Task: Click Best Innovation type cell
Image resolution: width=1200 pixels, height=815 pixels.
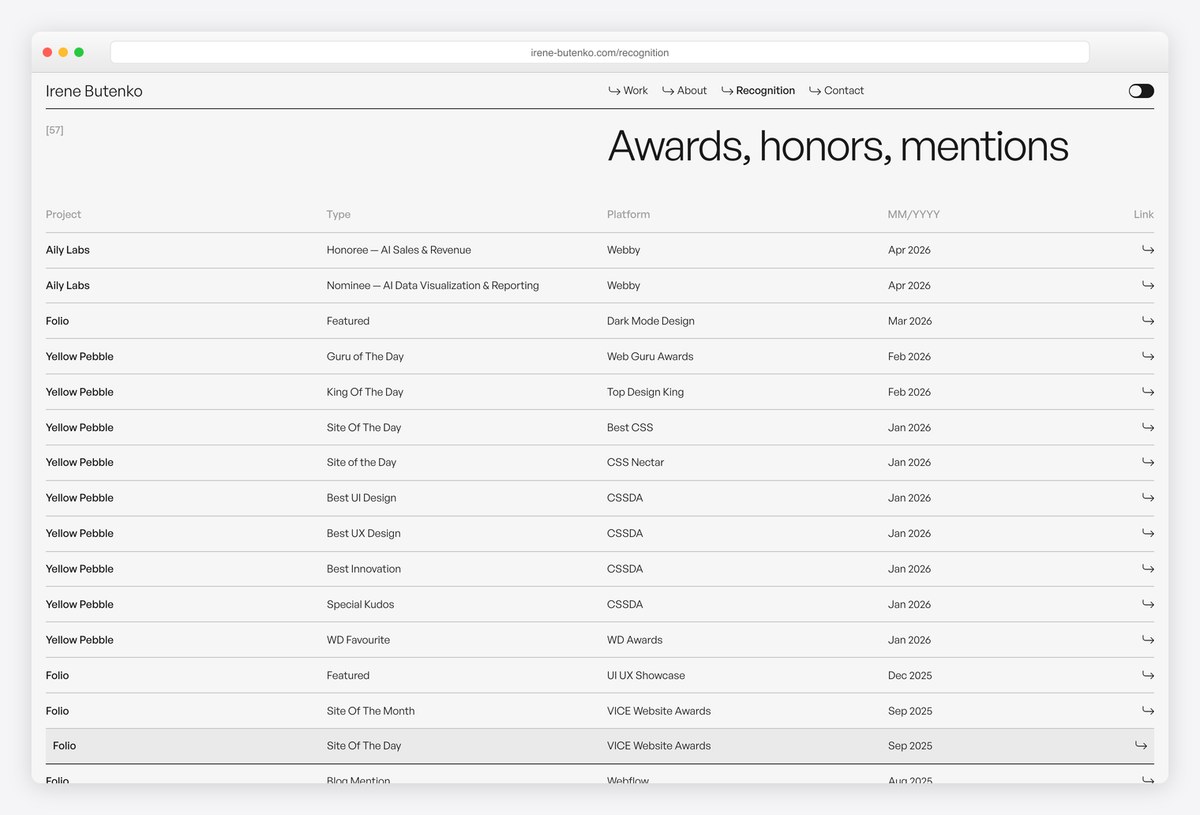Action: [364, 569]
